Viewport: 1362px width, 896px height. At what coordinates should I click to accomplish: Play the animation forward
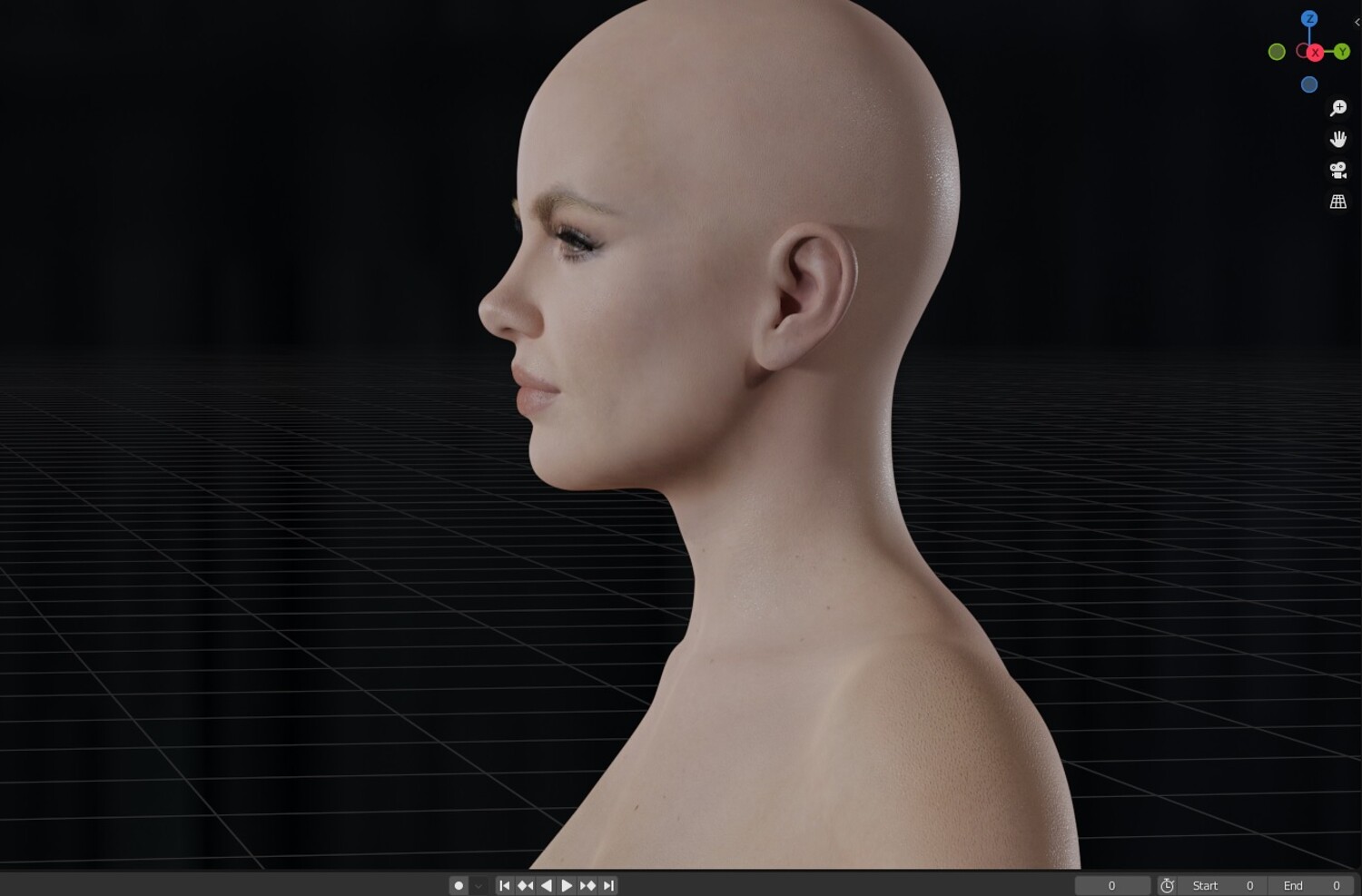click(x=567, y=885)
